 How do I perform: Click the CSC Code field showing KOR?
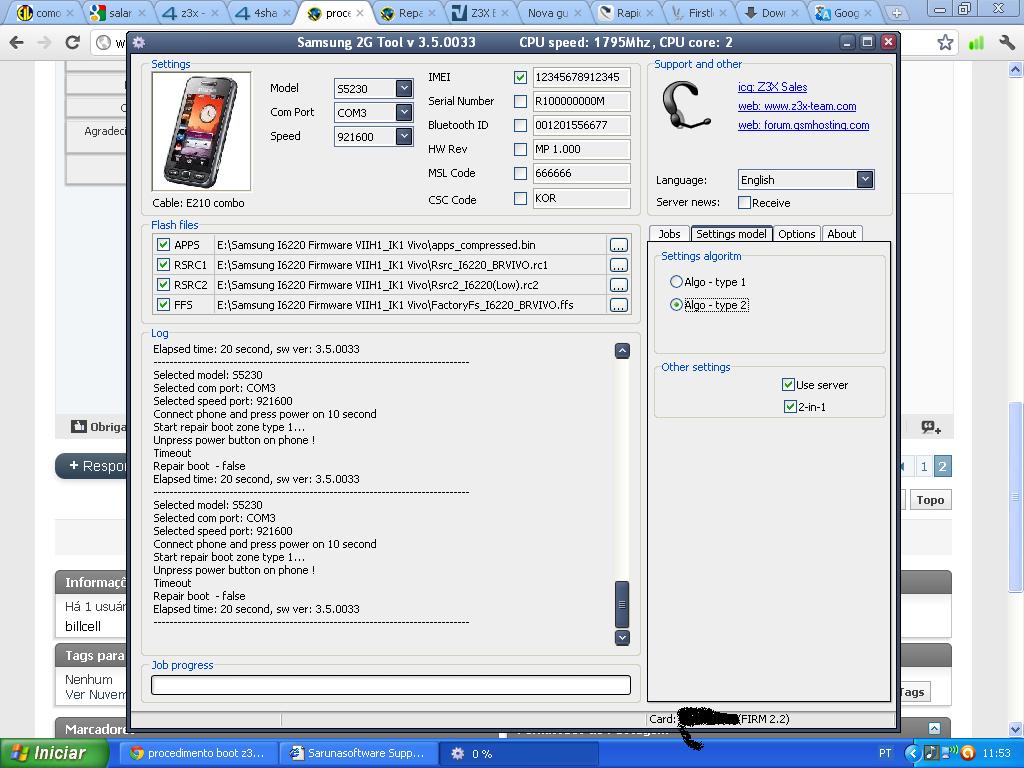(x=581, y=198)
